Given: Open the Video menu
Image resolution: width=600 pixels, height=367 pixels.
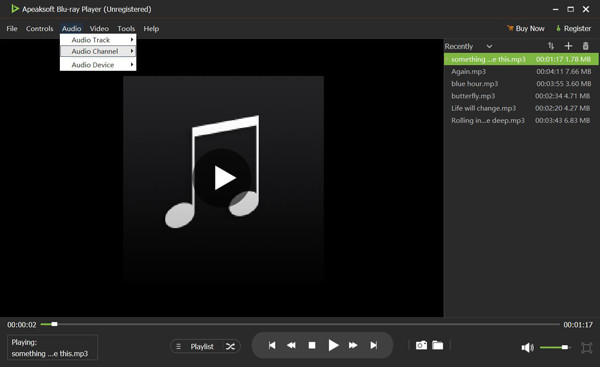Looking at the screenshot, I should [x=99, y=29].
